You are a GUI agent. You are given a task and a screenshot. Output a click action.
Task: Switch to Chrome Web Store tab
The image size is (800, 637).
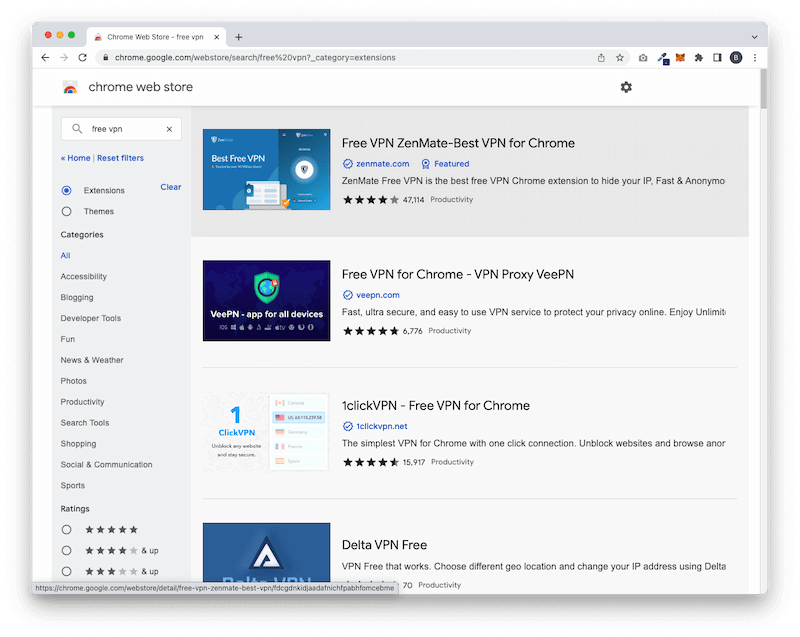[x=156, y=37]
